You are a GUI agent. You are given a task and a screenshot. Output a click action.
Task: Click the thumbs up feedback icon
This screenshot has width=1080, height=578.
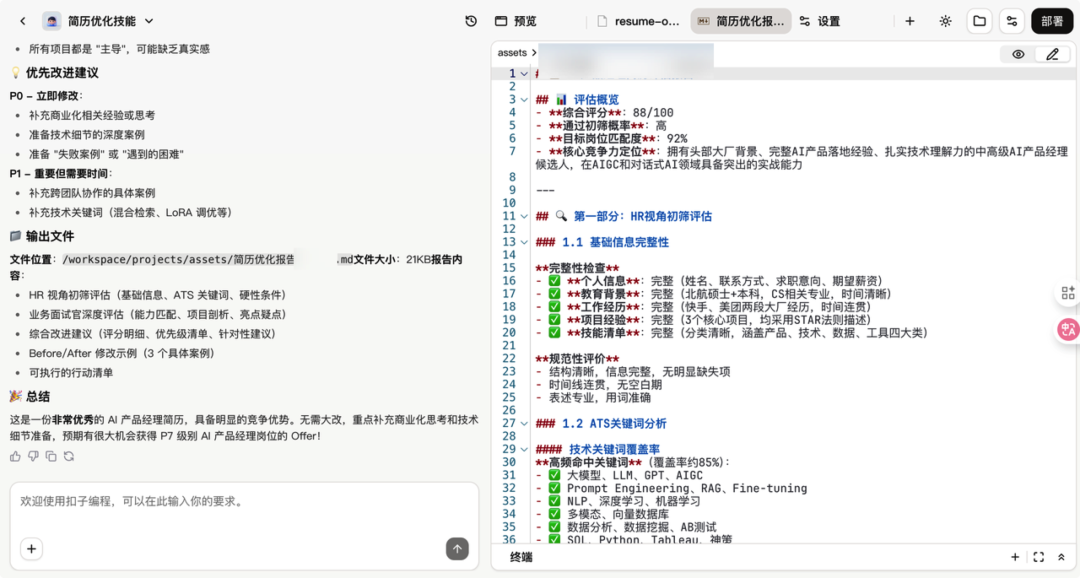click(15, 456)
